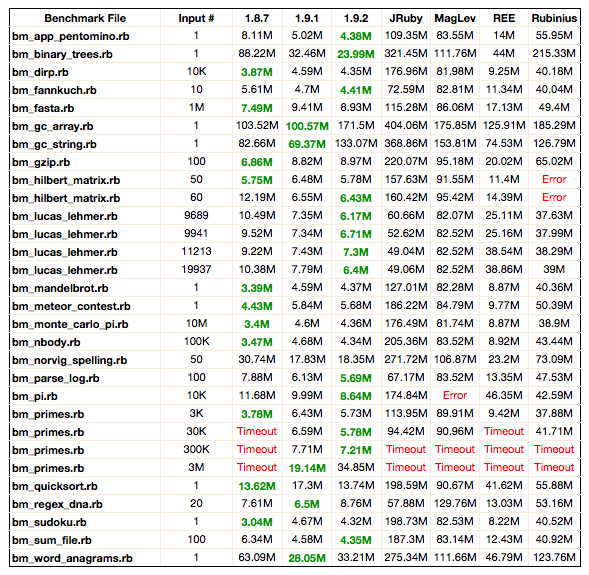The width and height of the screenshot is (589, 575).
Task: Select the 1.8.7 Timeout cell for primes 30K
Action: pyautogui.click(x=257, y=431)
